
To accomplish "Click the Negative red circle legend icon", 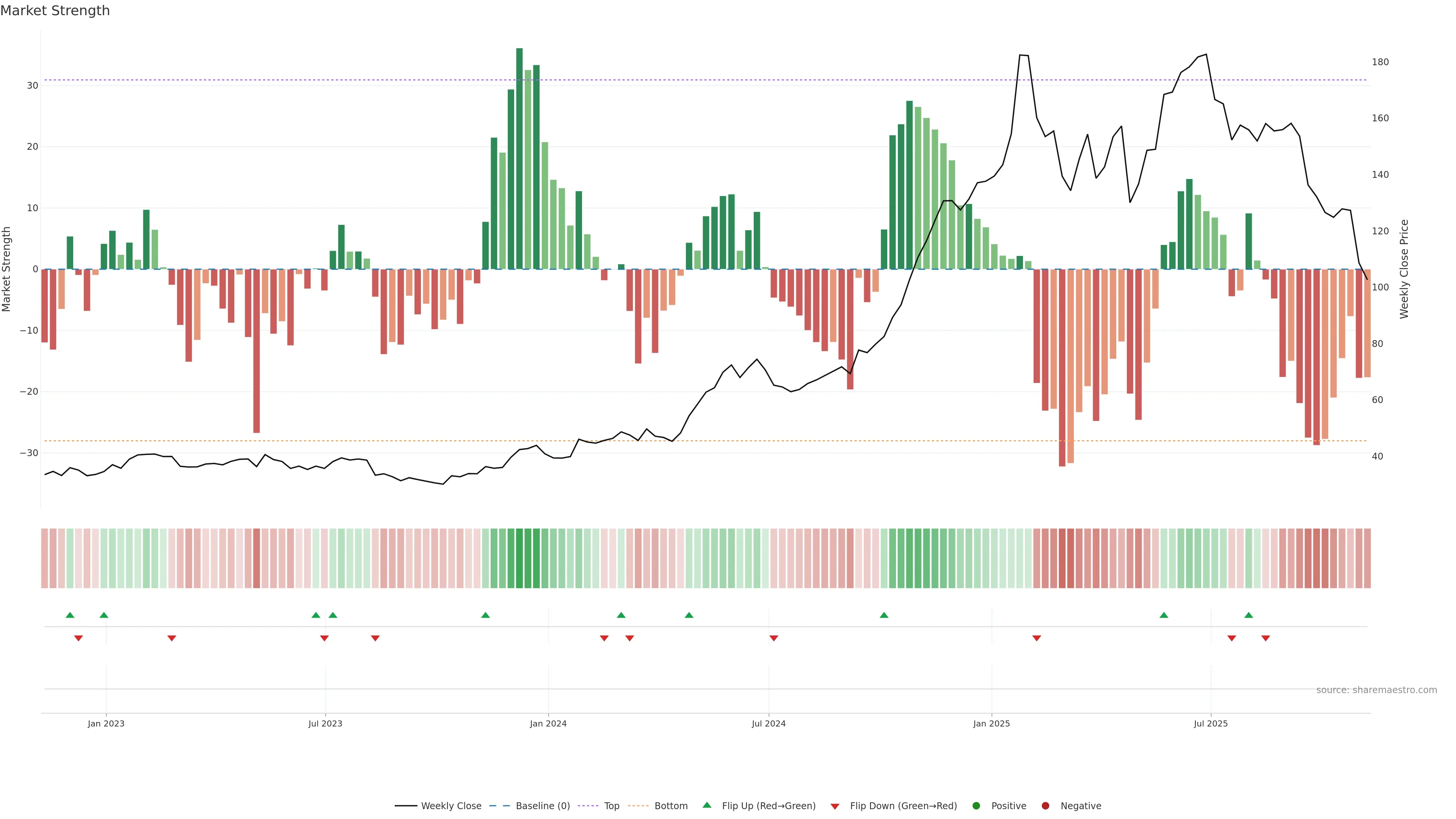I will coord(1045,806).
